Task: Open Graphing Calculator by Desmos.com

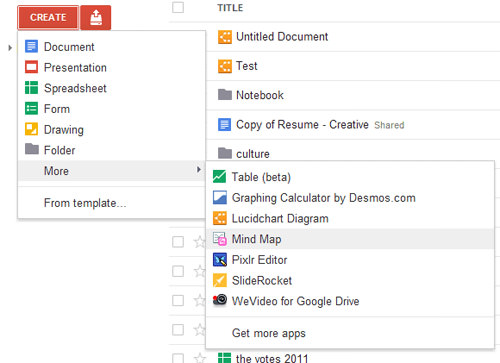Action: [x=350, y=198]
